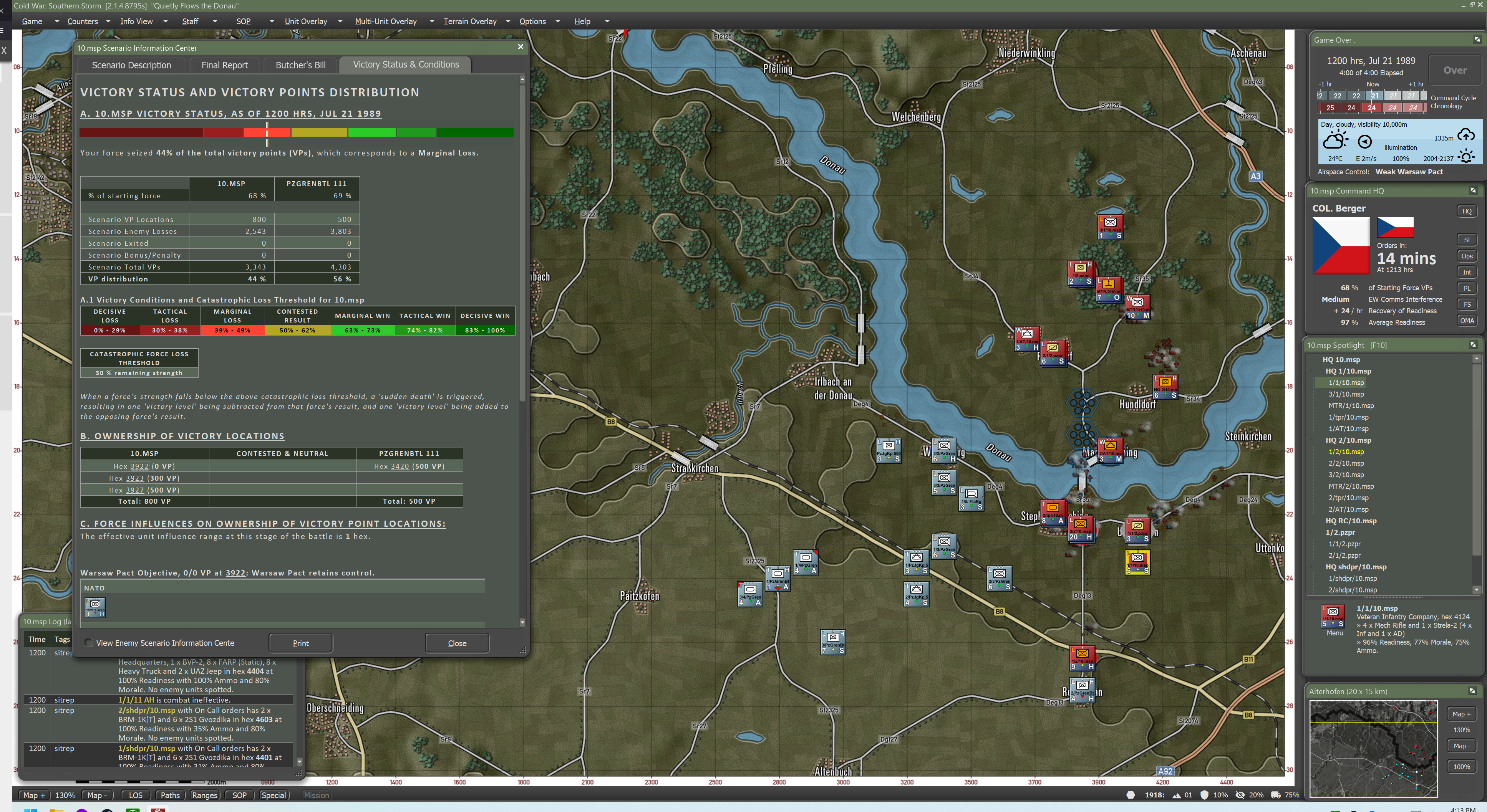This screenshot has height=812, width=1487.
Task: Click the 1/1/10.msp unit counter in spotlight details
Action: point(1332,616)
